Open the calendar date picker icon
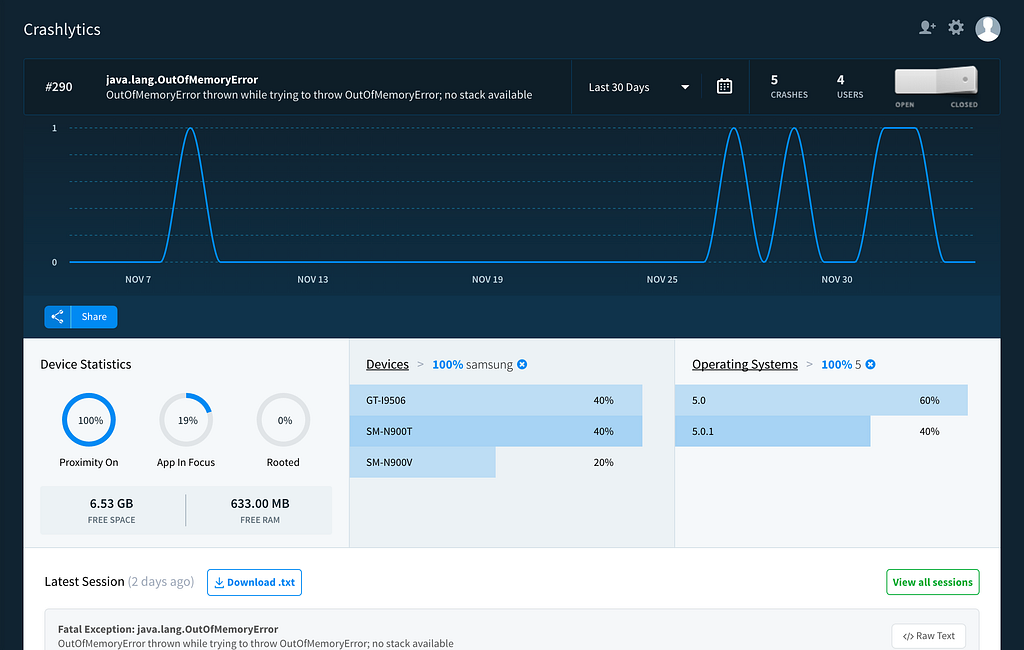The image size is (1024, 650). pos(724,86)
